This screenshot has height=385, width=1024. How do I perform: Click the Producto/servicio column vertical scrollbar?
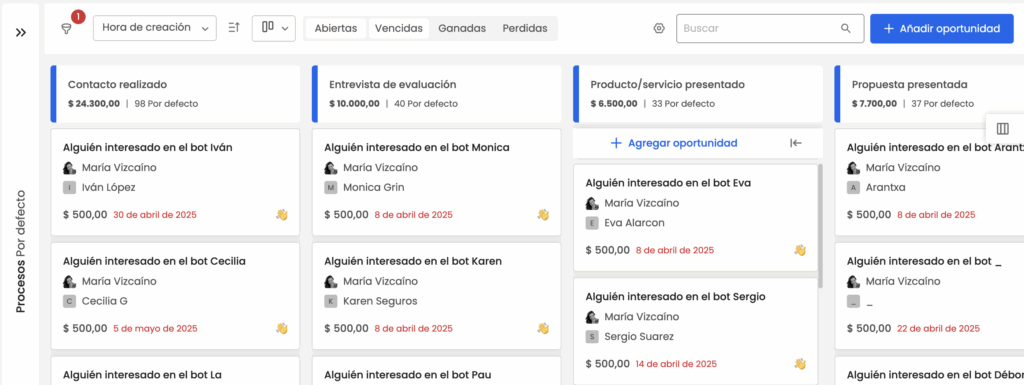pyautogui.click(x=820, y=226)
